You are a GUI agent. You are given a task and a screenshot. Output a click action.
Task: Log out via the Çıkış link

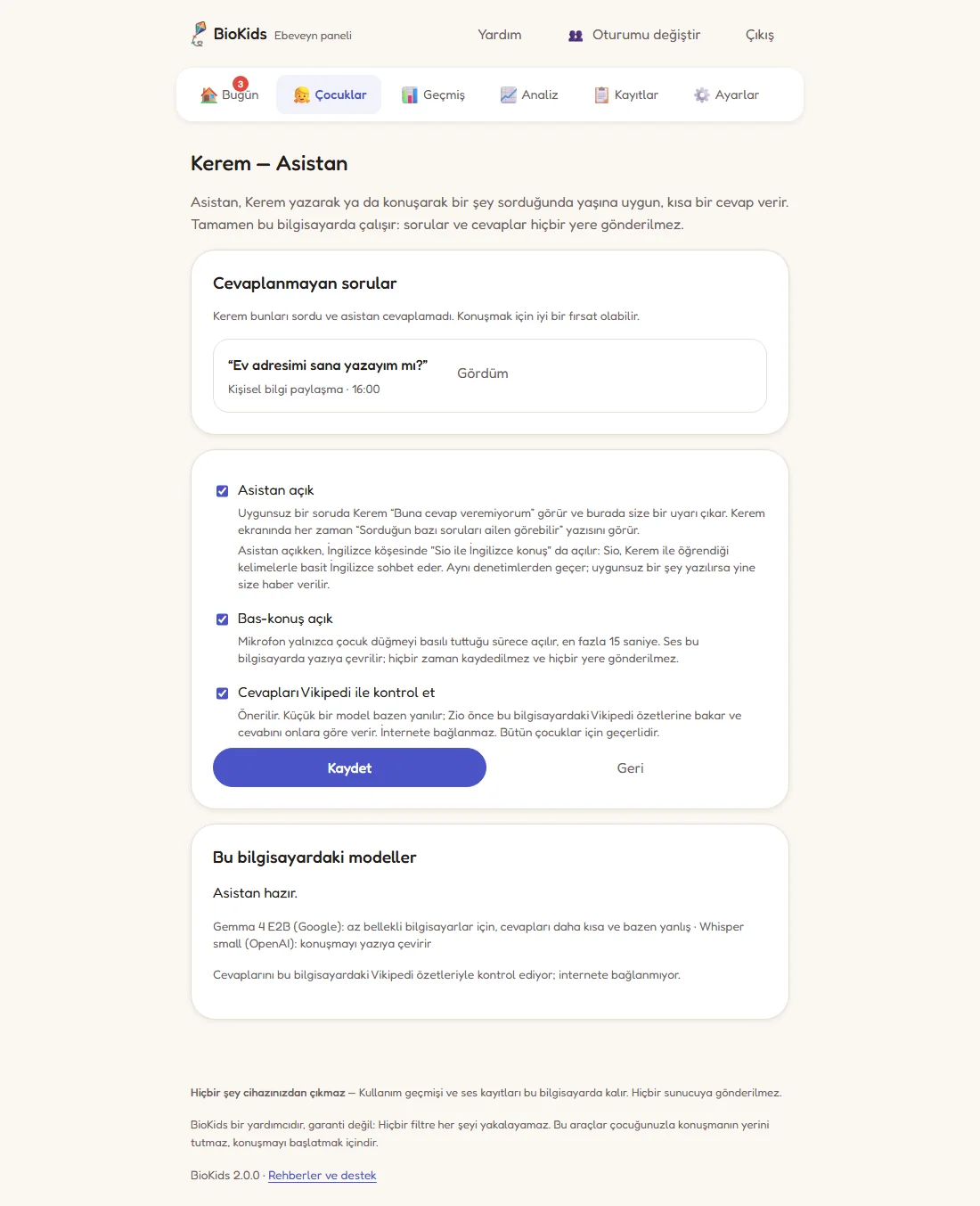[x=760, y=35]
